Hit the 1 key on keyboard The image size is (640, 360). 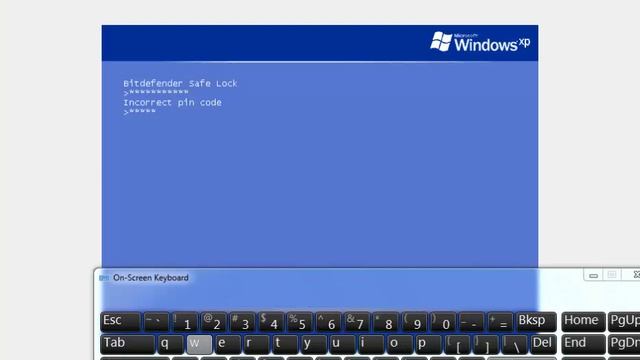185,322
